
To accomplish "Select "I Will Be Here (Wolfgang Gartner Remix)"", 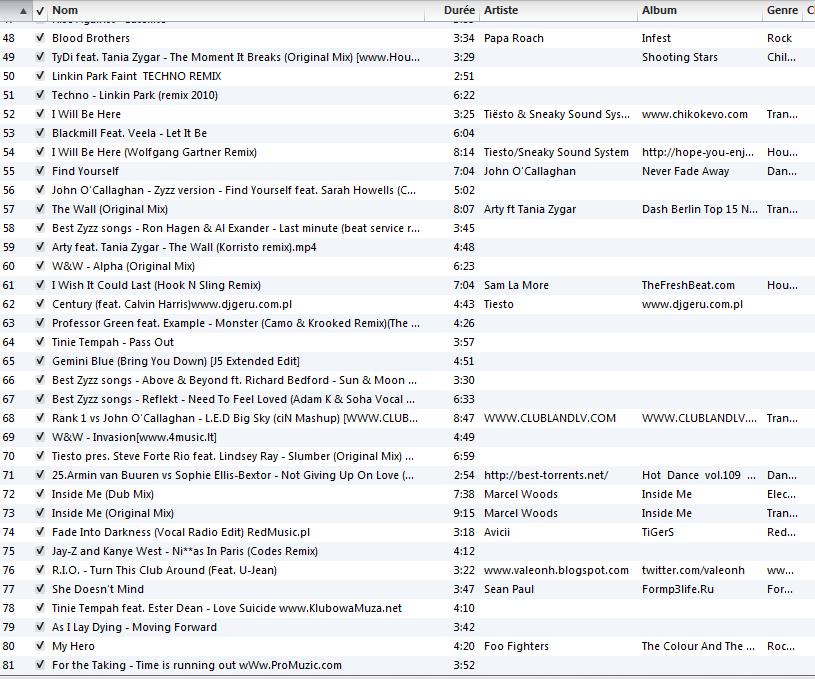I will point(154,152).
